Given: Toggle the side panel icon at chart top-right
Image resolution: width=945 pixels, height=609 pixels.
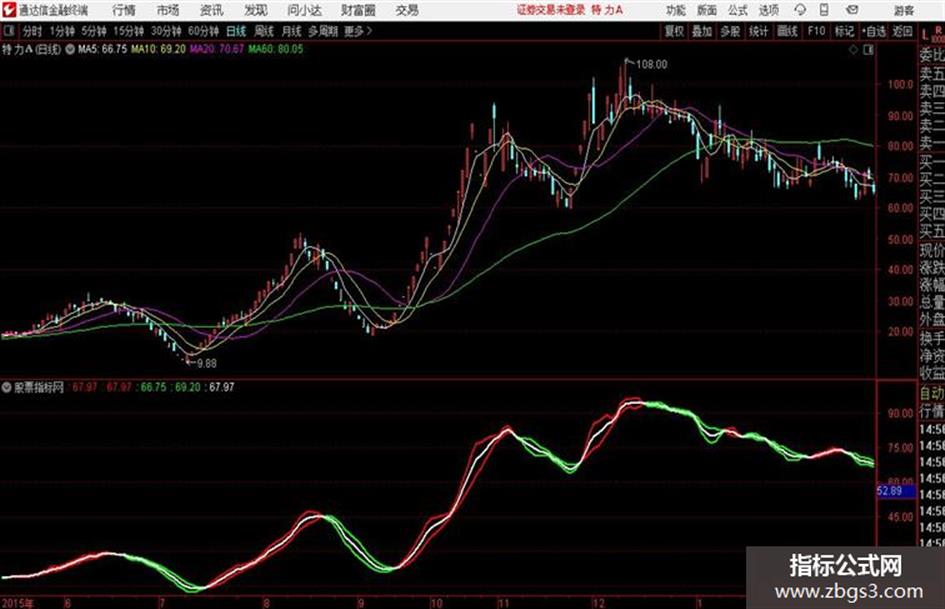Looking at the screenshot, I should [868, 50].
